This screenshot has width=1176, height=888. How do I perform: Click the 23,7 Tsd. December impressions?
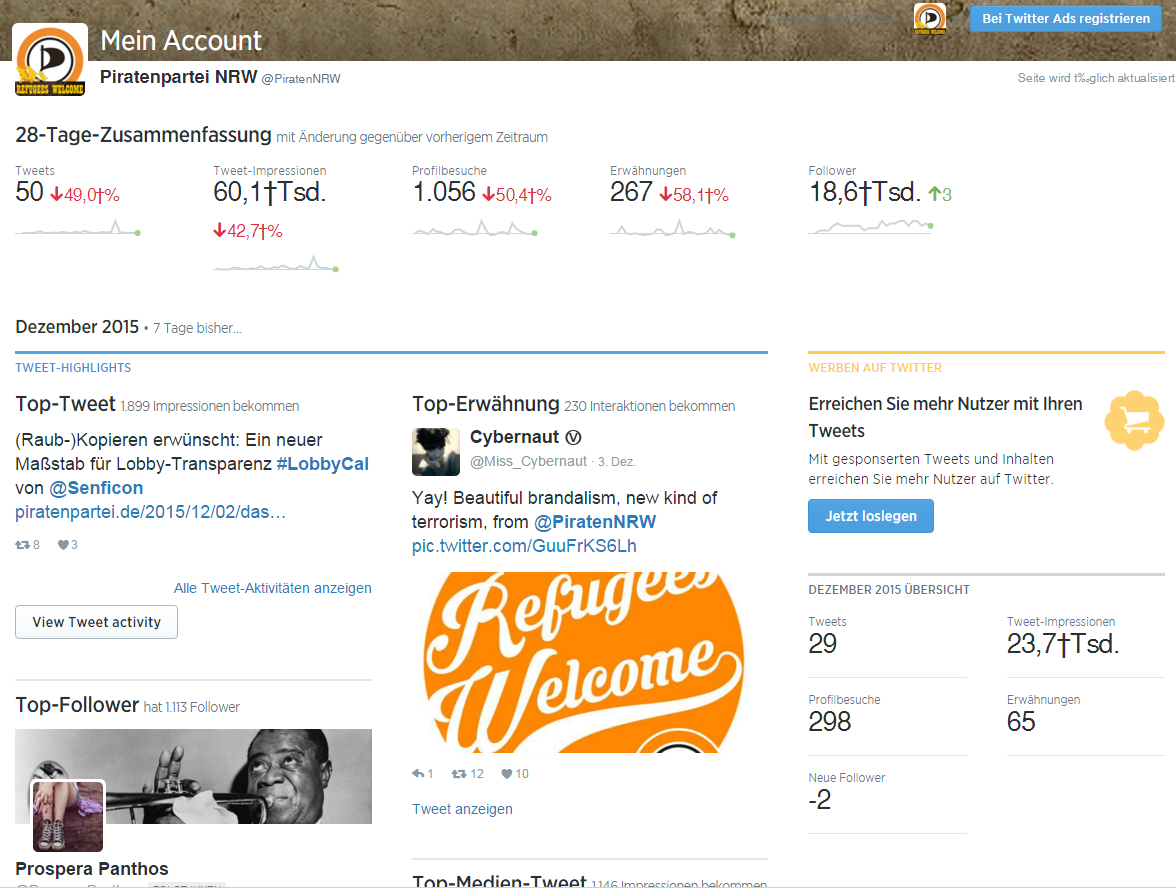point(1063,644)
